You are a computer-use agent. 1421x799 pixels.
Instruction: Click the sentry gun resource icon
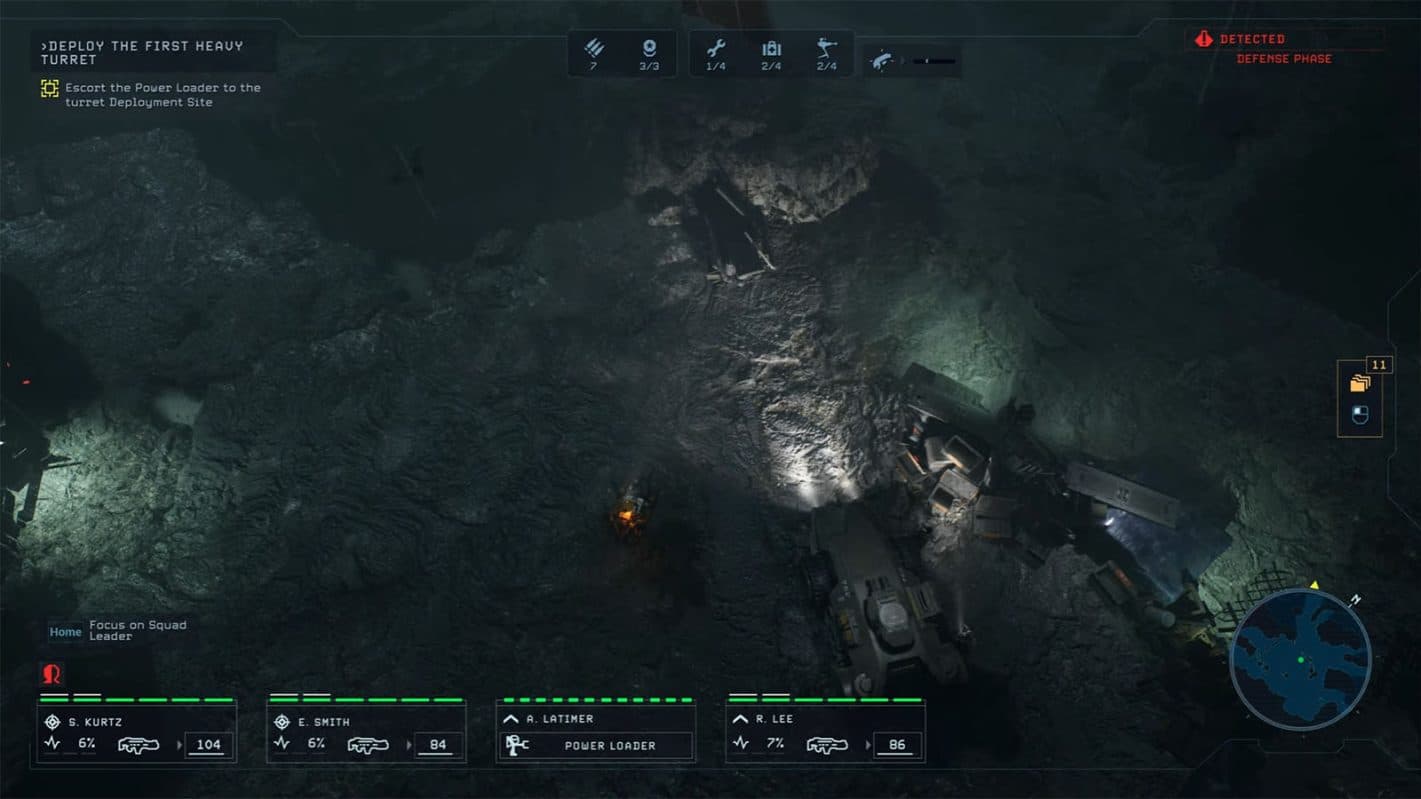tap(827, 47)
